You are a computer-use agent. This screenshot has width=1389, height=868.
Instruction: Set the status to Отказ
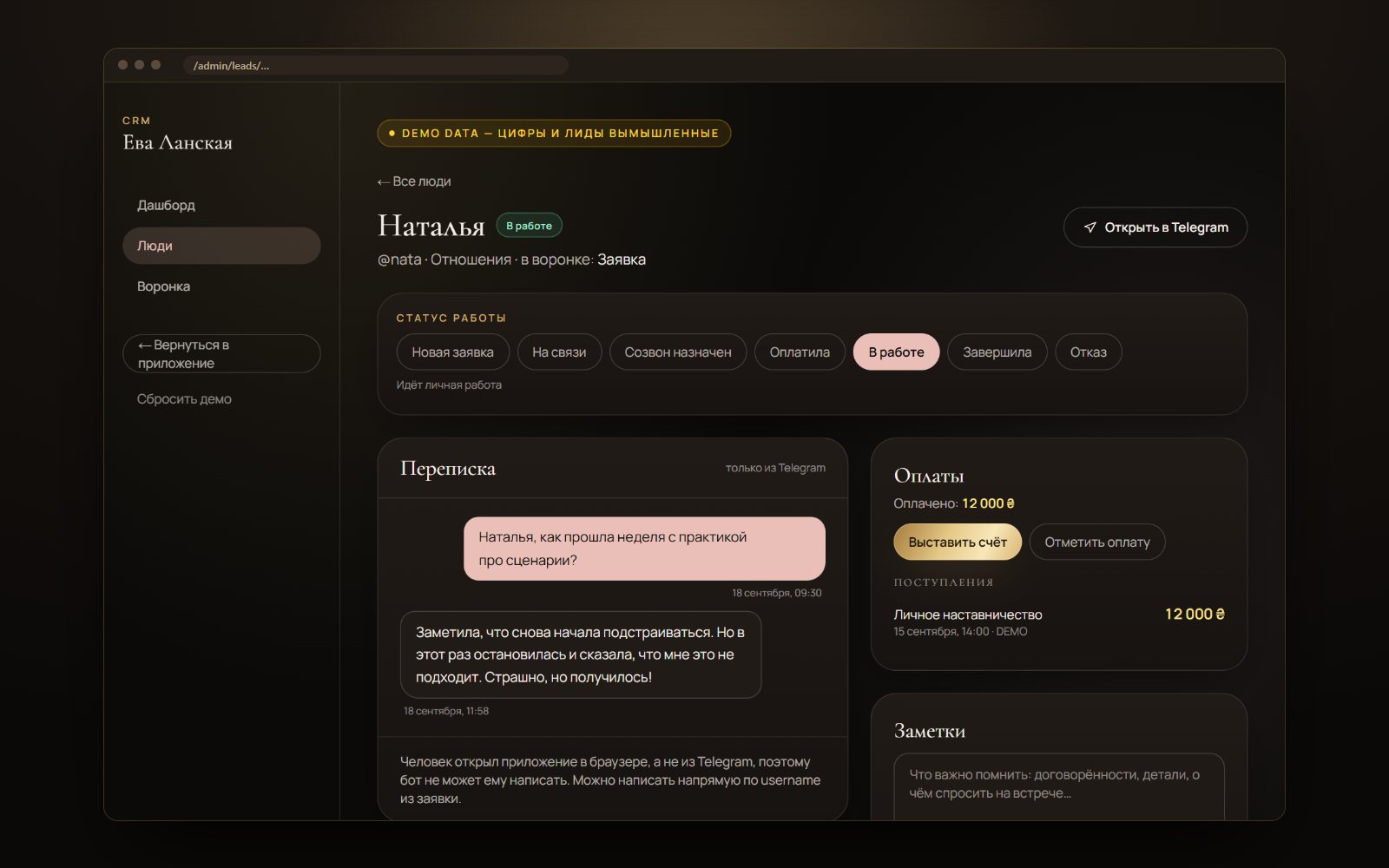1088,352
